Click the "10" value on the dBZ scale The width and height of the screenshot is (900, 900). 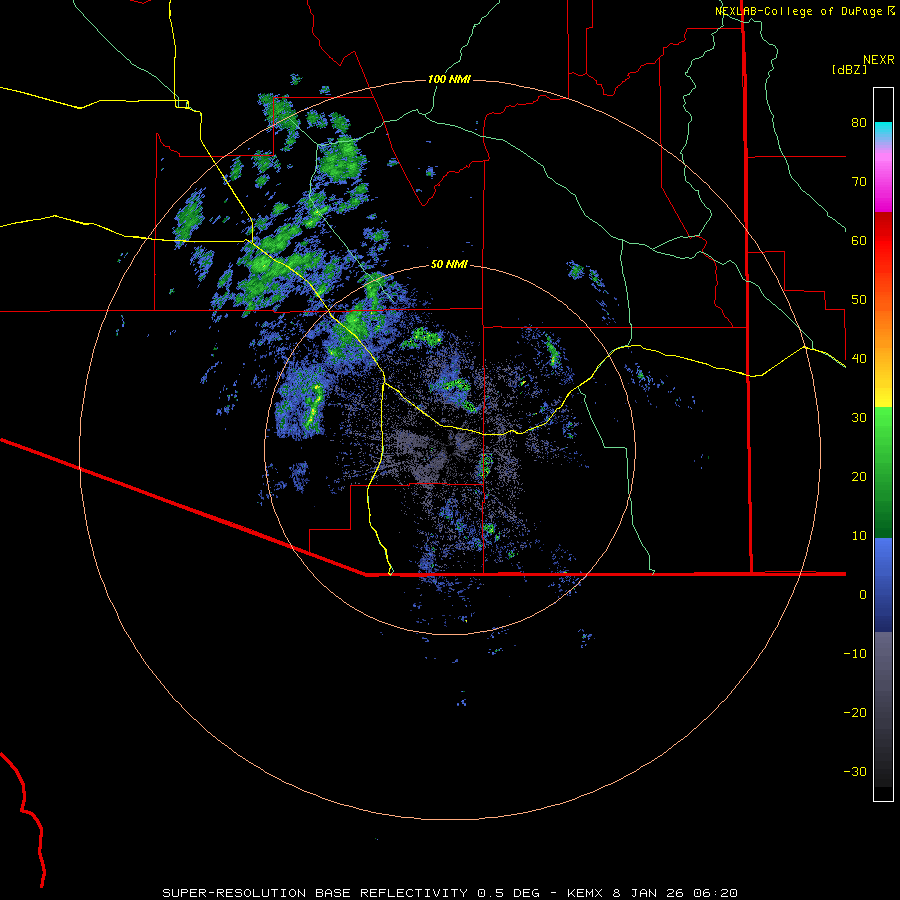click(859, 536)
